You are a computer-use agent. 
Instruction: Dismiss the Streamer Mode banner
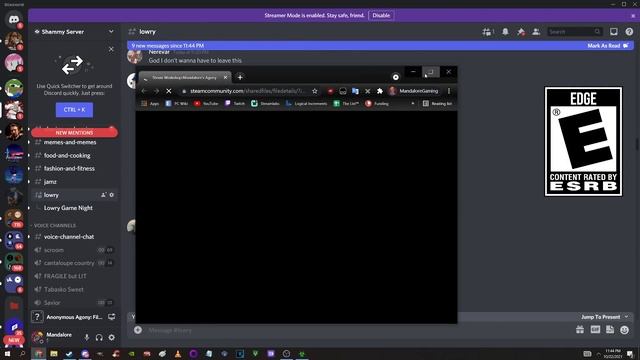click(x=633, y=16)
